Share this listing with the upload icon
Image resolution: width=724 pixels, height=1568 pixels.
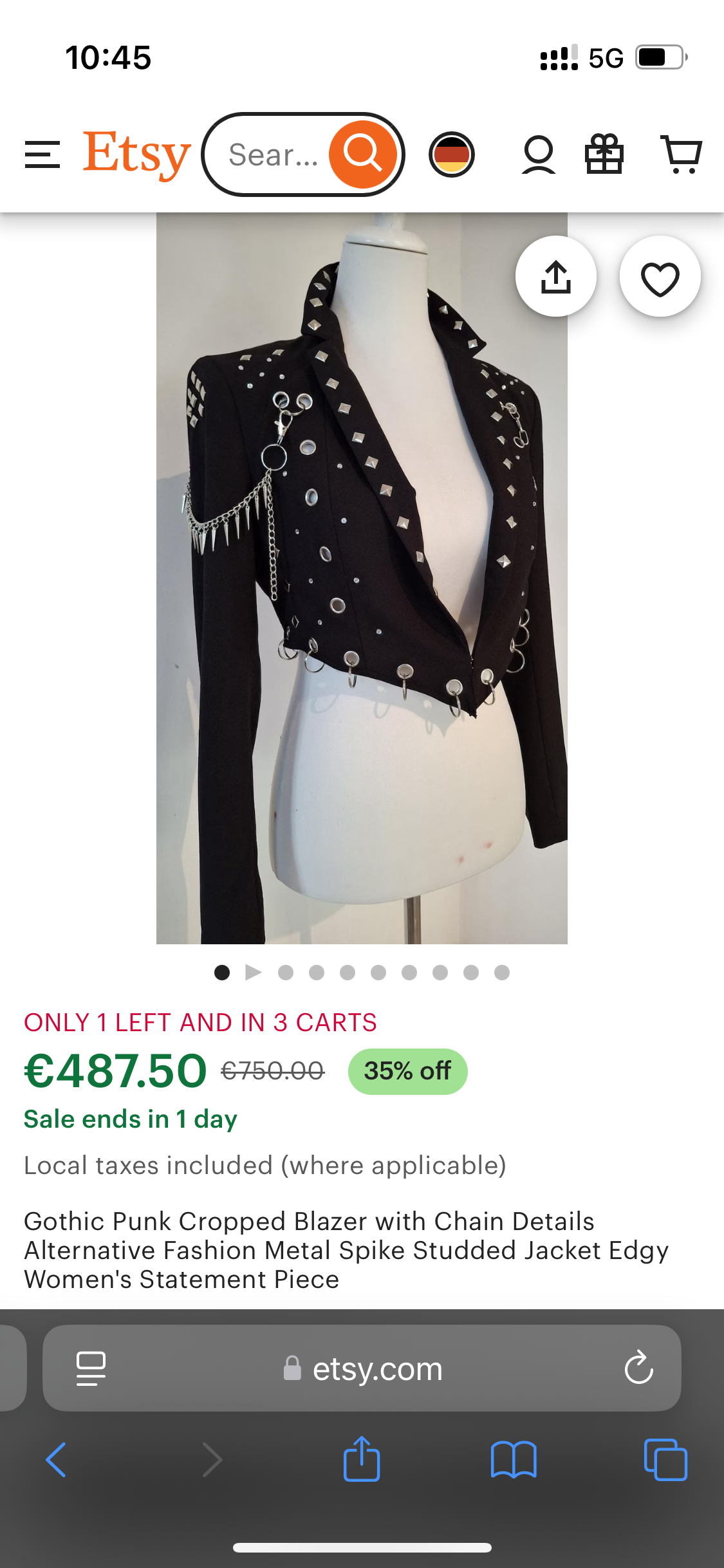pyautogui.click(x=556, y=277)
